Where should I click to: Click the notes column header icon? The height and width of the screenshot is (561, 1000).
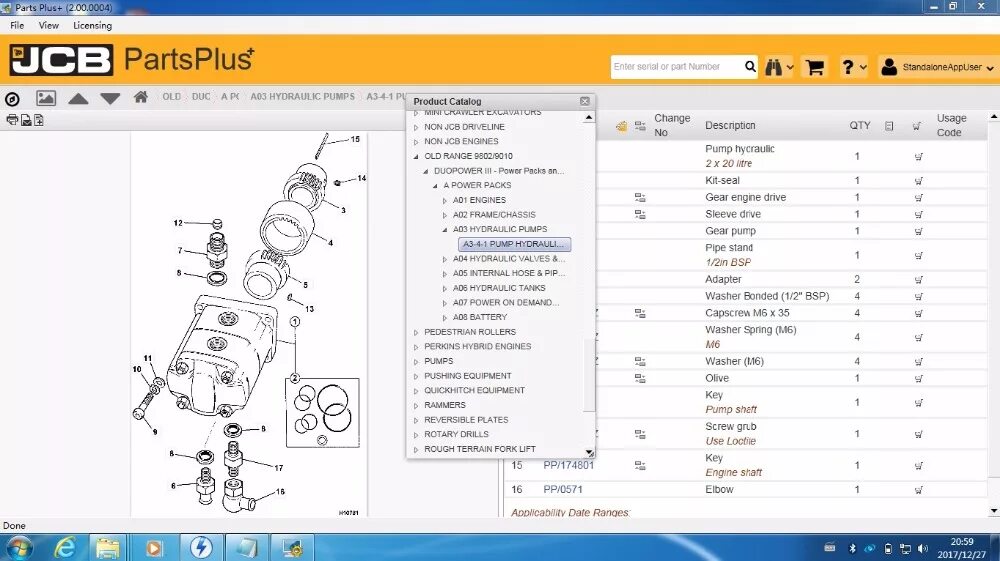(889, 126)
